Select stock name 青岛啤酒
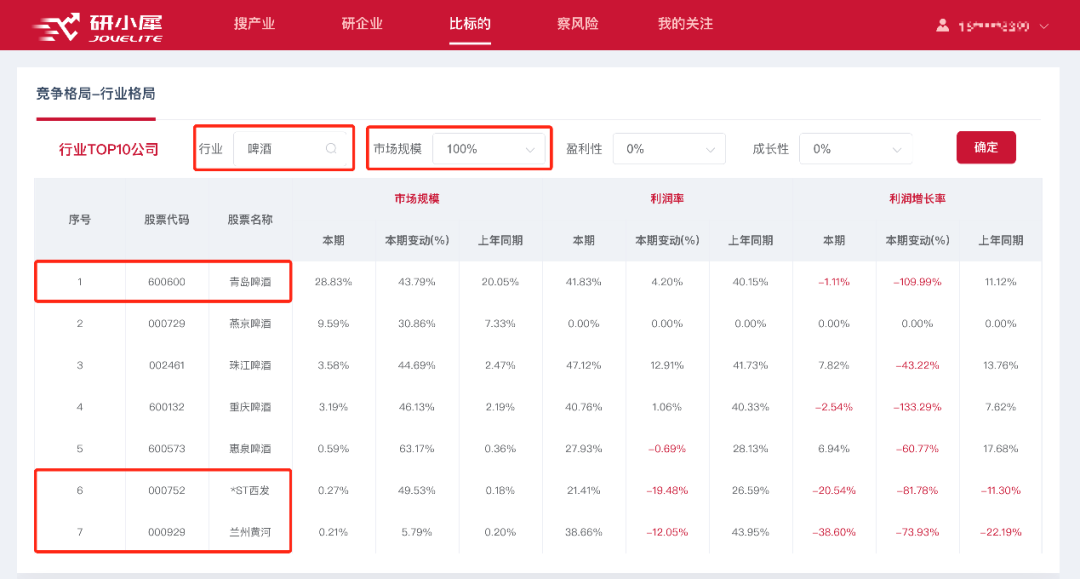The width and height of the screenshot is (1080, 579). (x=250, y=282)
